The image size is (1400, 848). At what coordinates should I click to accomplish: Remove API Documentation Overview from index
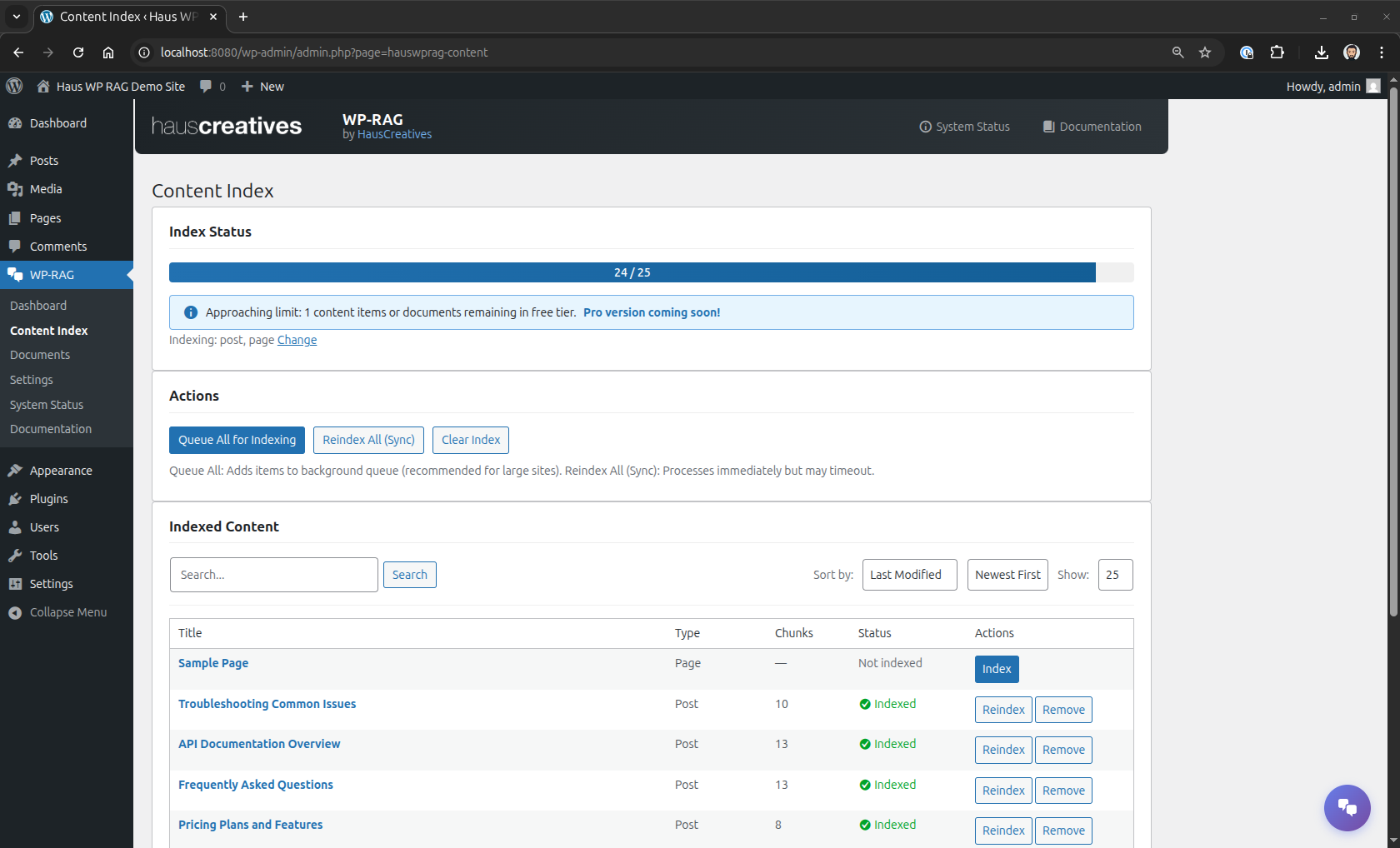1063,750
